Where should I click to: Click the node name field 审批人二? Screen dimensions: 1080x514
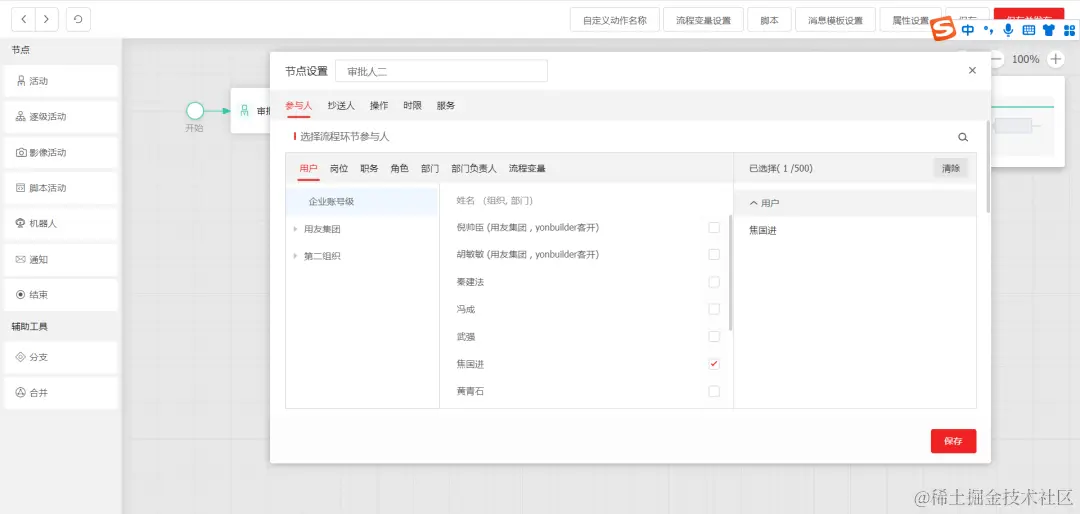coord(442,71)
